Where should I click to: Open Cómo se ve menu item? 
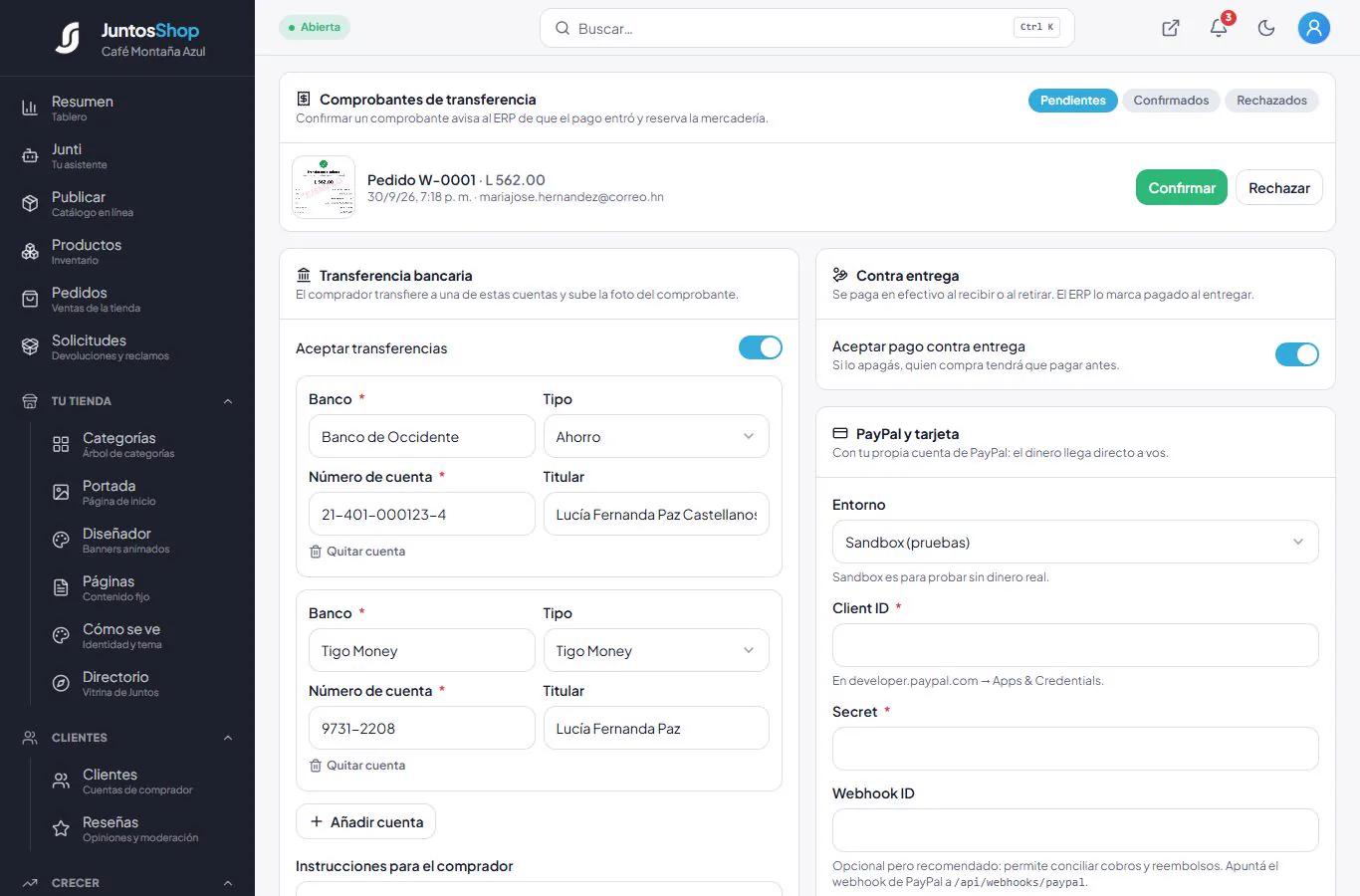coord(127,635)
